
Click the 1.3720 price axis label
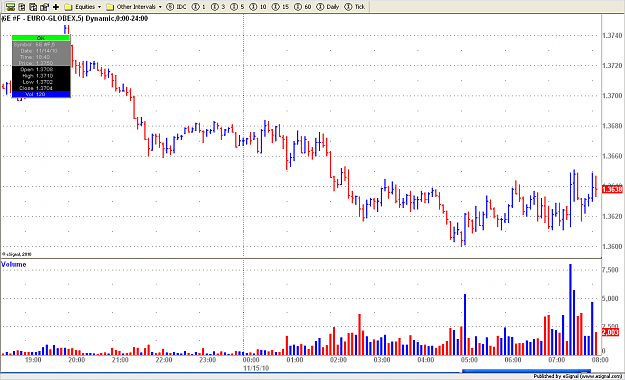point(612,65)
